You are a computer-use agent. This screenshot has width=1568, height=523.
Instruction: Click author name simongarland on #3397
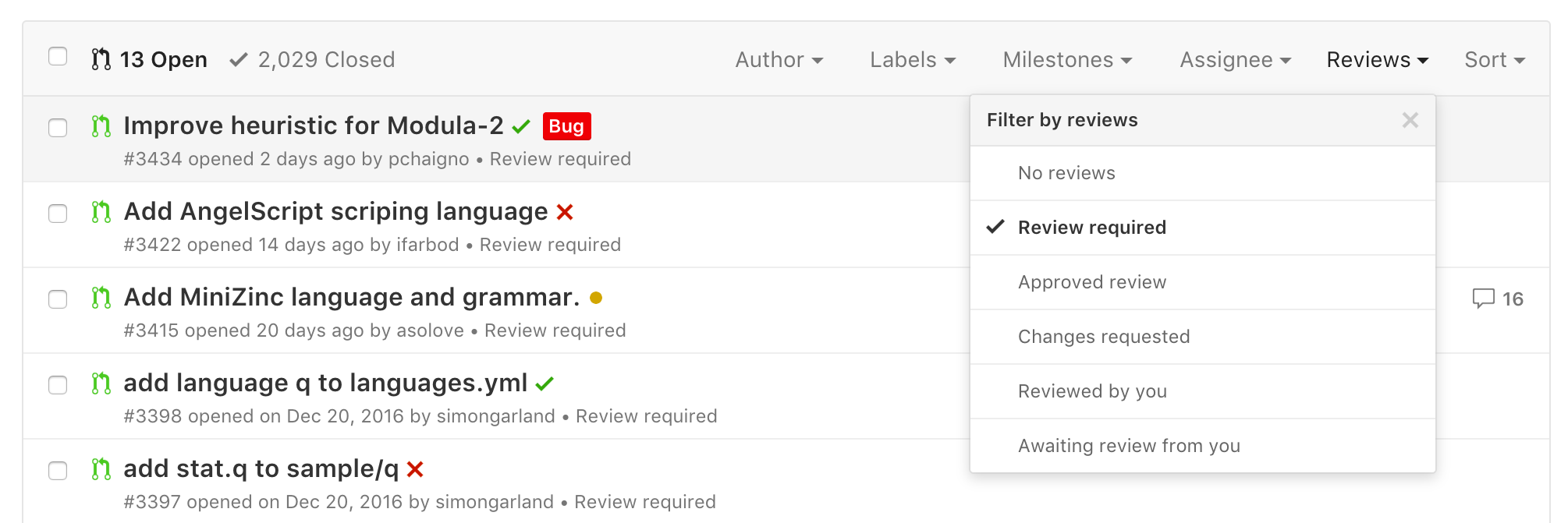tap(494, 502)
